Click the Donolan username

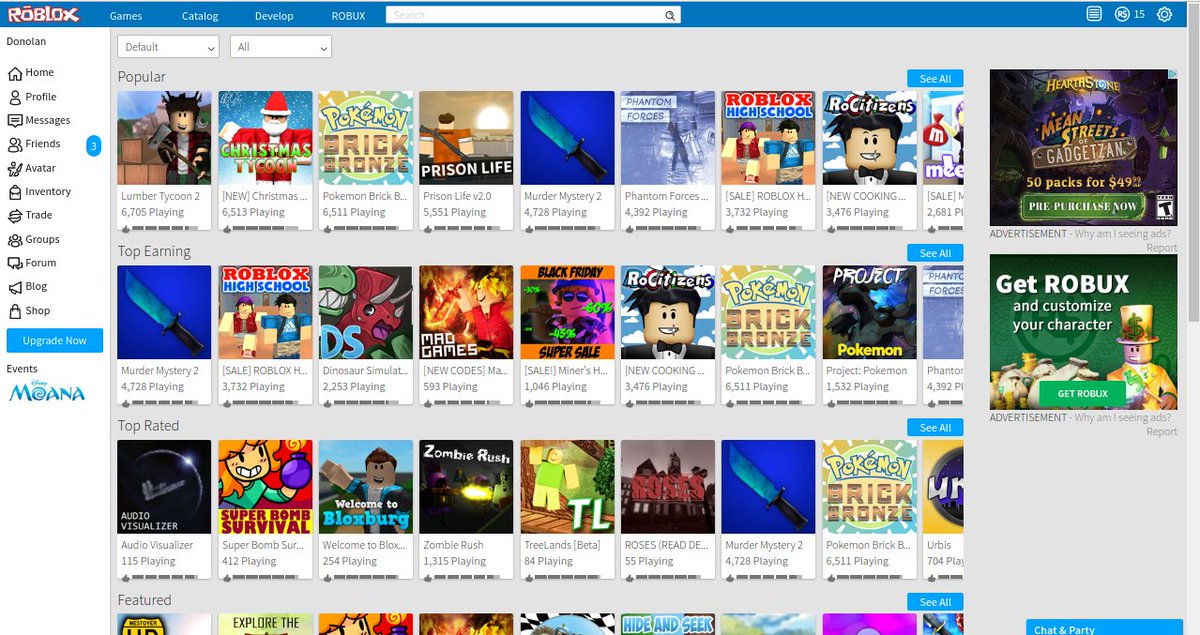coord(26,42)
